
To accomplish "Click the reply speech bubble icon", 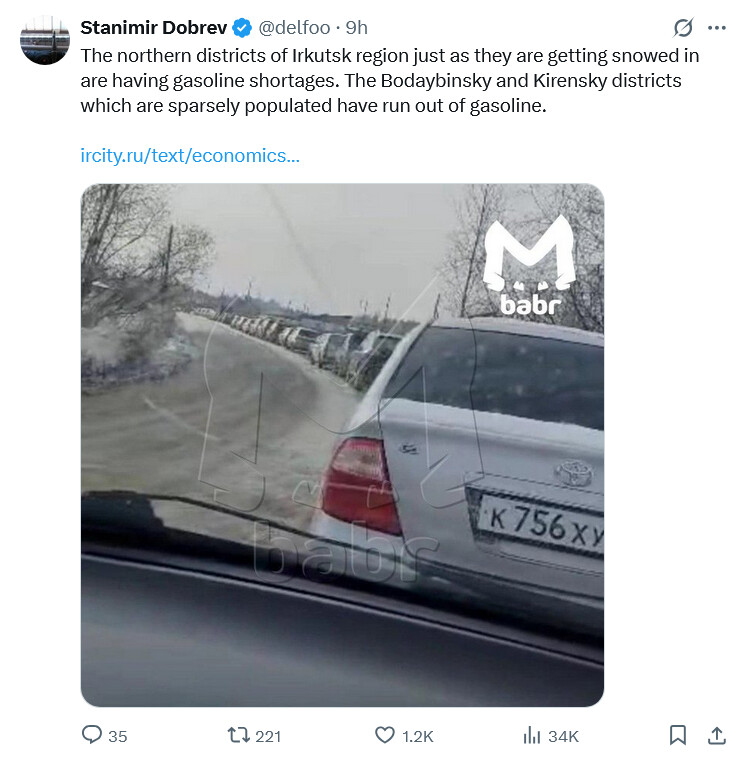I will pos(91,735).
